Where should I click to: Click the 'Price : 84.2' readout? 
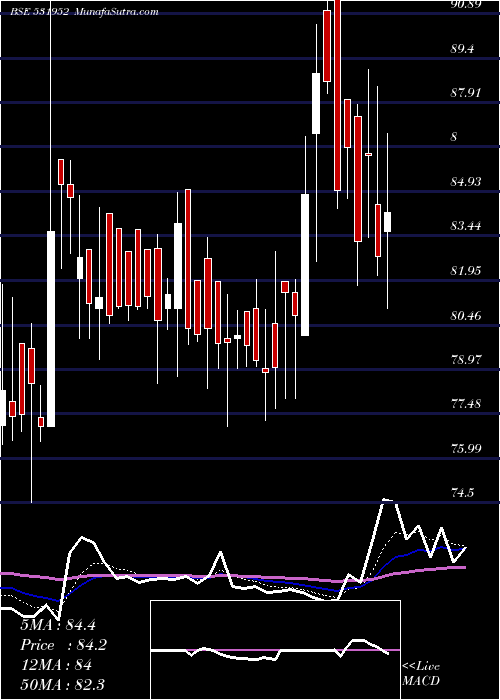click(x=63, y=645)
